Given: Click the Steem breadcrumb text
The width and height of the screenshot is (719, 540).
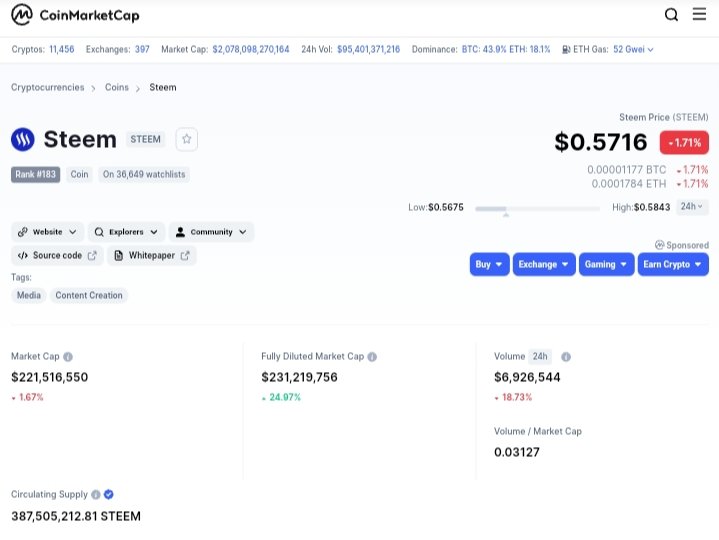Looking at the screenshot, I should point(163,87).
